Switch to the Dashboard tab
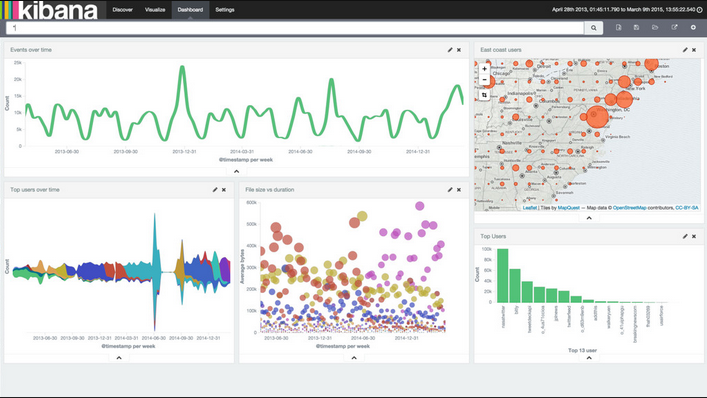The width and height of the screenshot is (707, 398). [190, 9]
